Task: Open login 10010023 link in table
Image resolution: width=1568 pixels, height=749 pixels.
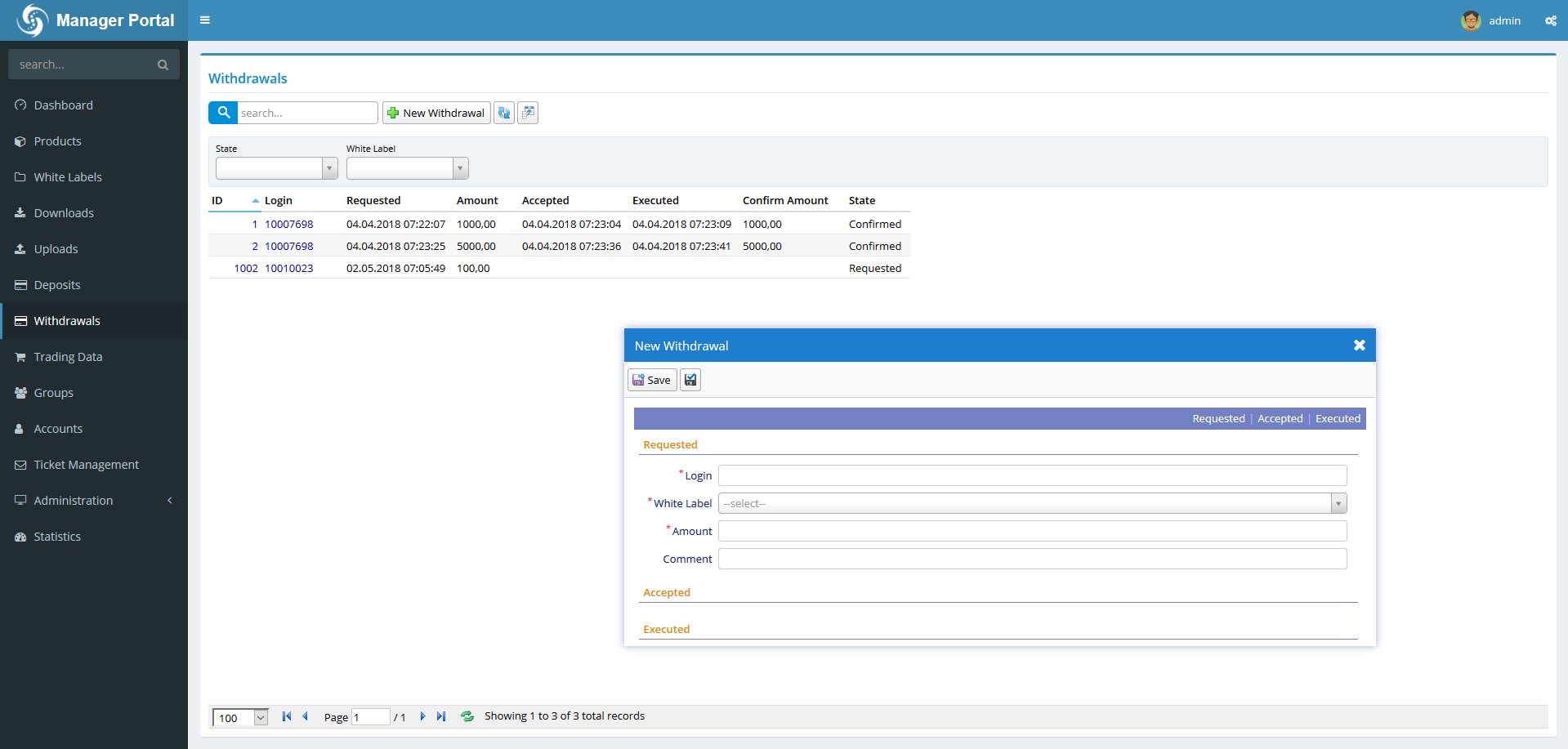Action: click(x=288, y=268)
